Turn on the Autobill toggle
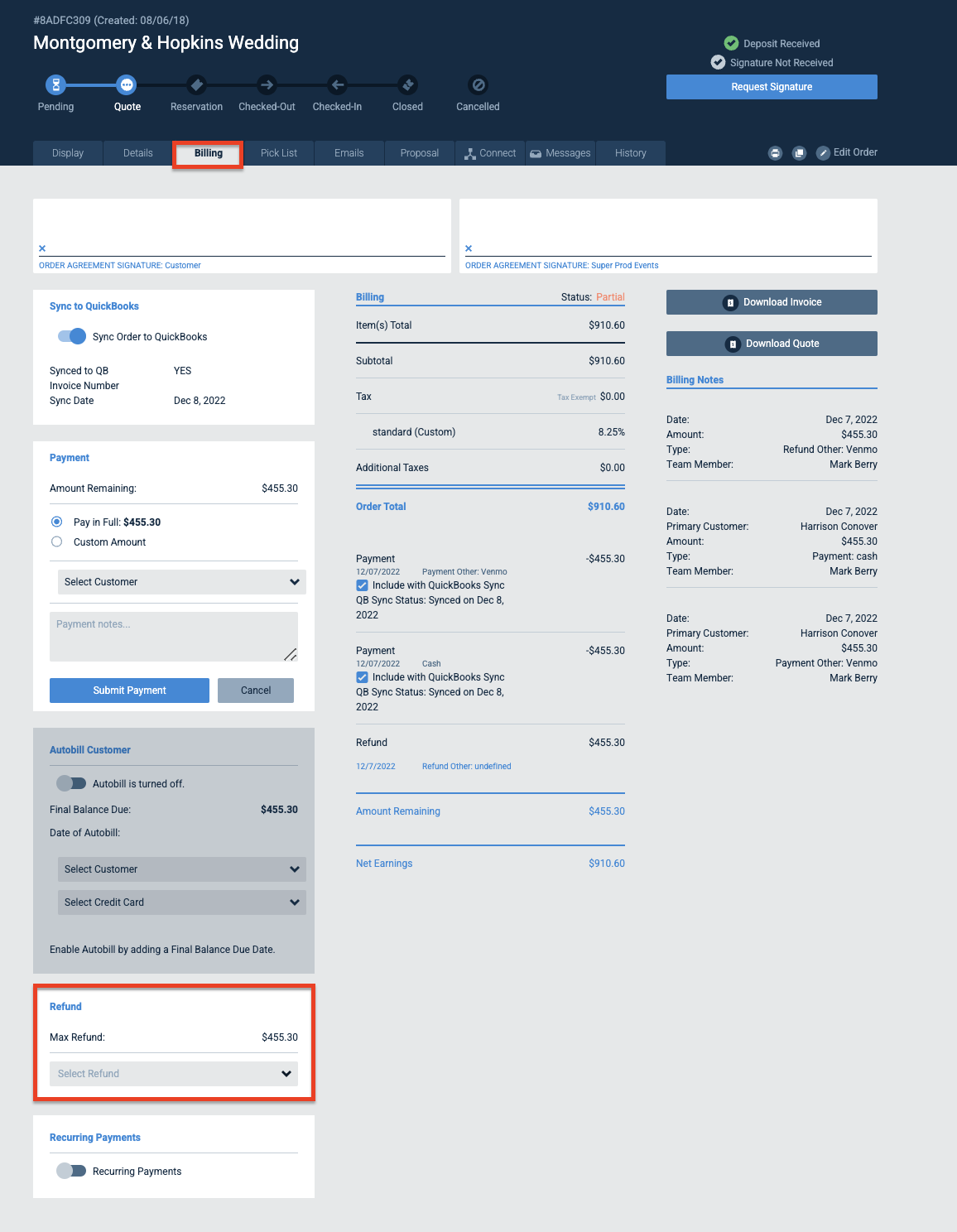The width and height of the screenshot is (957, 1232). [71, 783]
